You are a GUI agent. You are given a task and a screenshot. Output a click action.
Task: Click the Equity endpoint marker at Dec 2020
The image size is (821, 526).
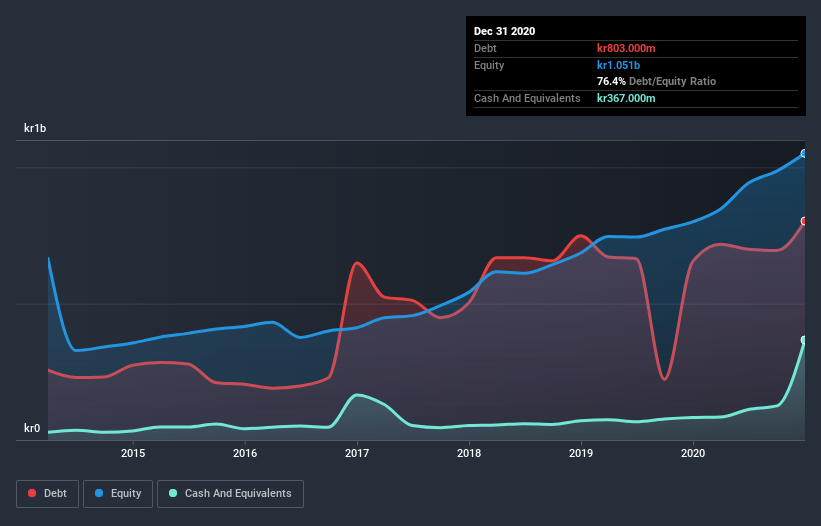(804, 154)
